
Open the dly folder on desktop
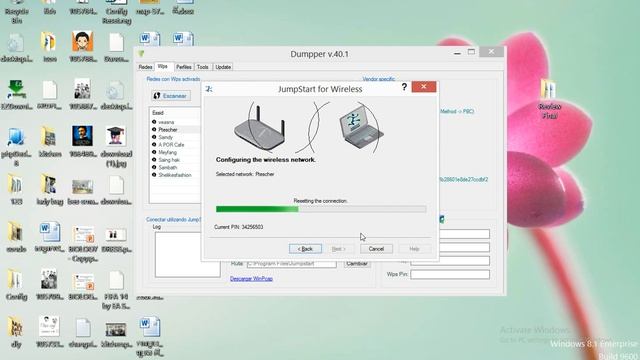(16, 331)
